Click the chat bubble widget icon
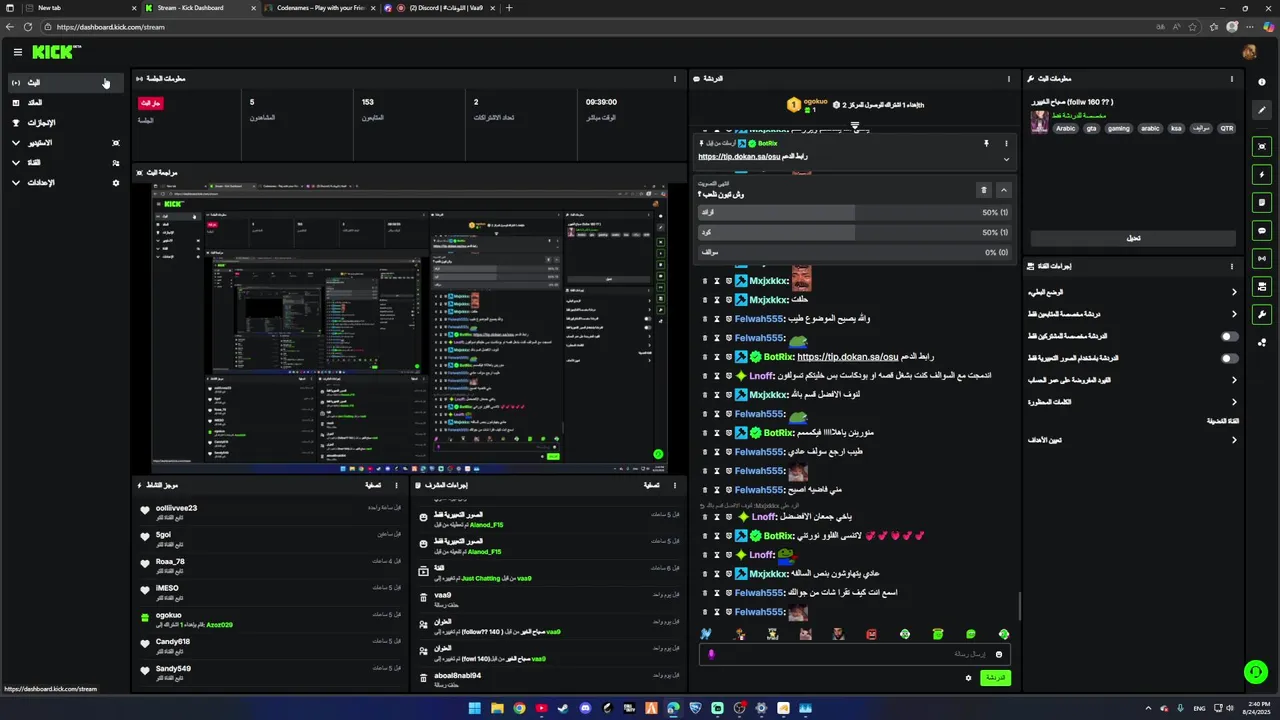The width and height of the screenshot is (1280, 720). 1262,230
